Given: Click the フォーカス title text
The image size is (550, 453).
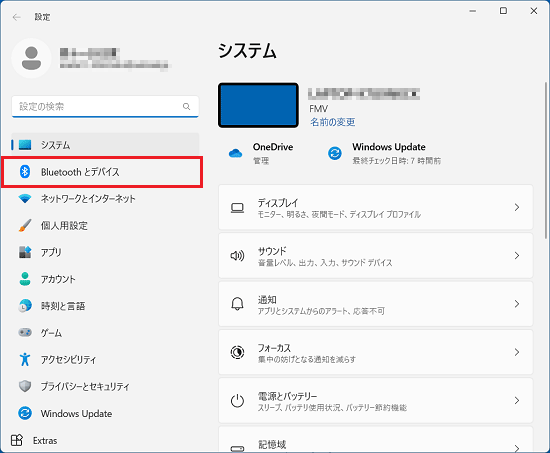Looking at the screenshot, I should [x=274, y=348].
